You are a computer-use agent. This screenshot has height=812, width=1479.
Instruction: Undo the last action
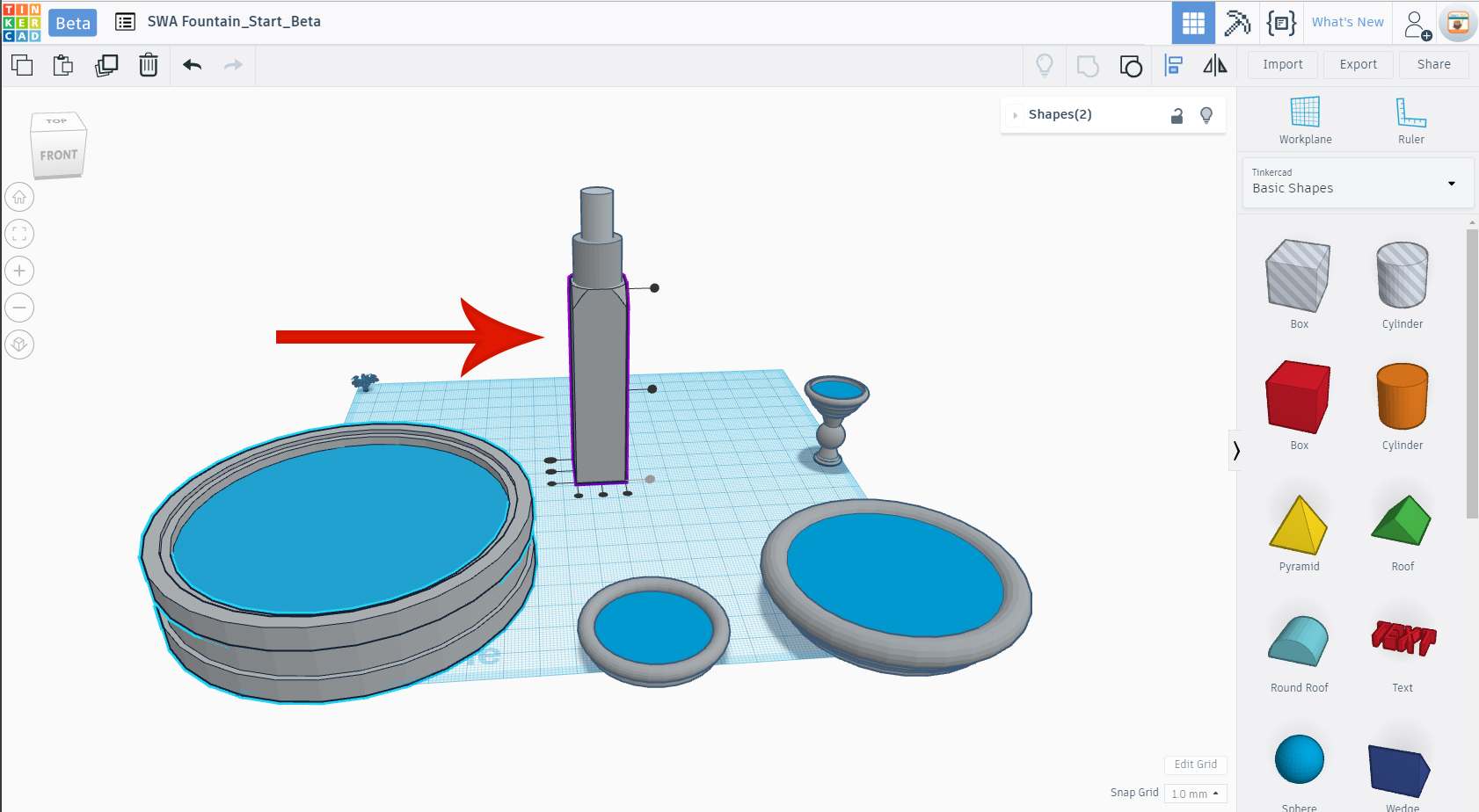pos(193,65)
